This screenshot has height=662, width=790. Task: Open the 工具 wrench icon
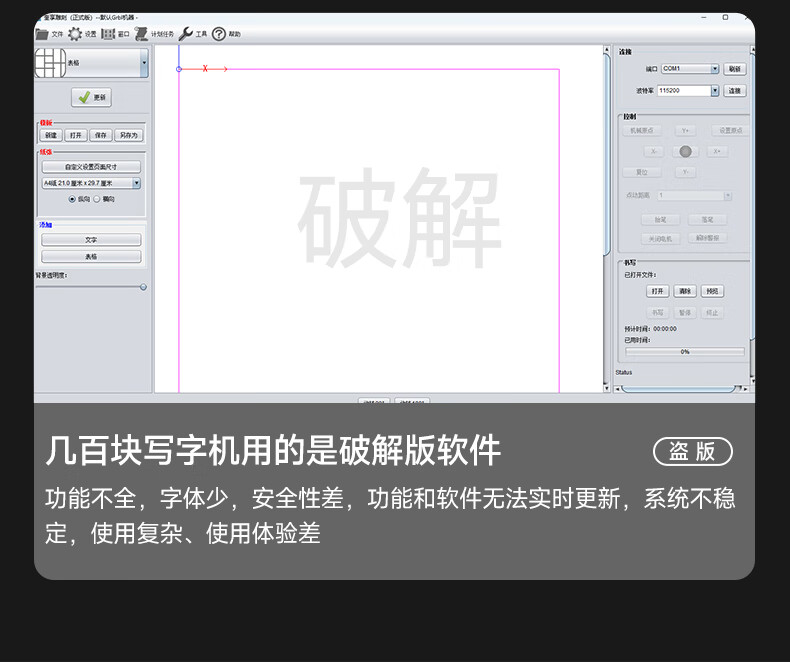click(x=186, y=34)
